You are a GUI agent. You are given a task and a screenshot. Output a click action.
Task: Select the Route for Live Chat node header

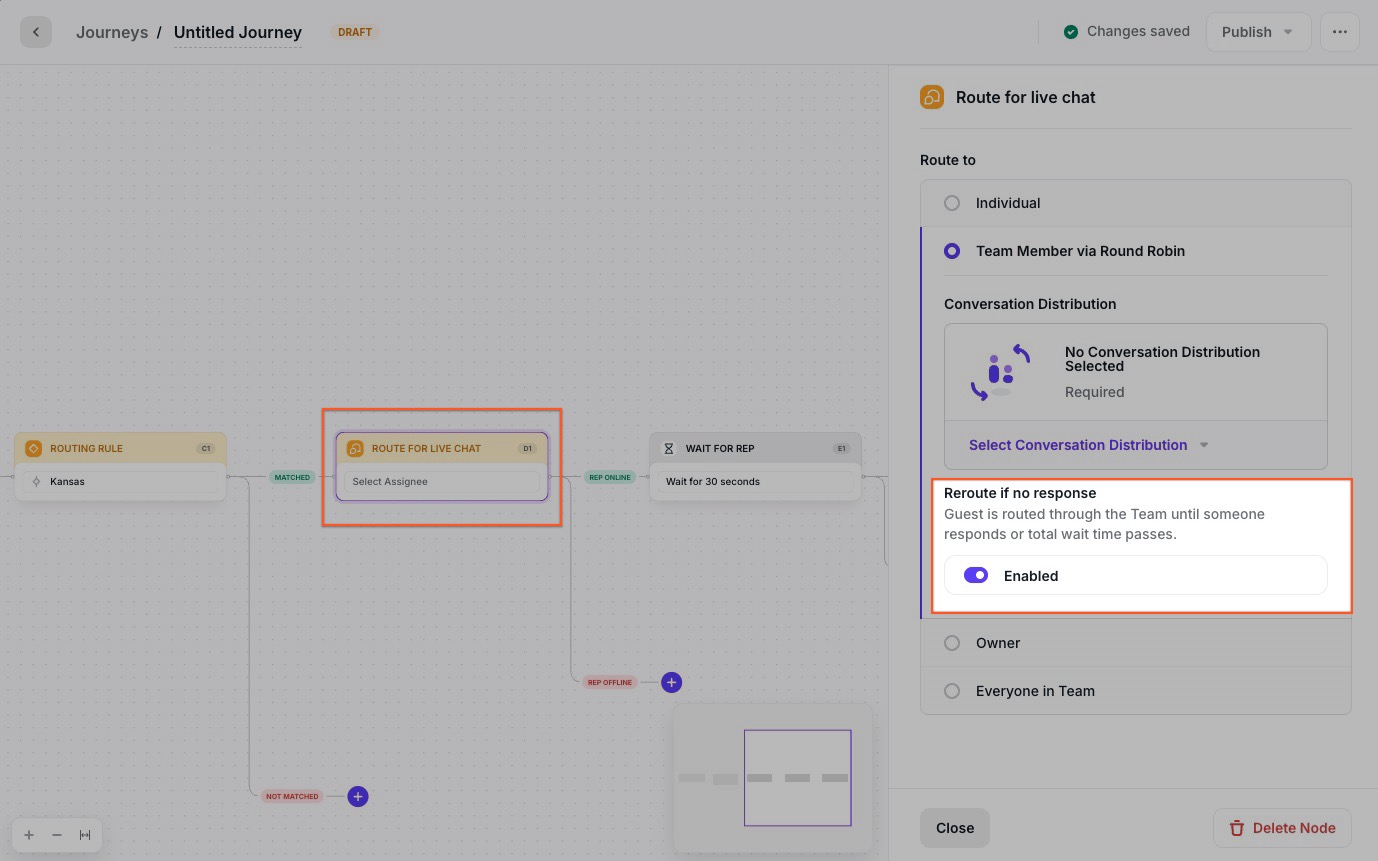(x=442, y=448)
